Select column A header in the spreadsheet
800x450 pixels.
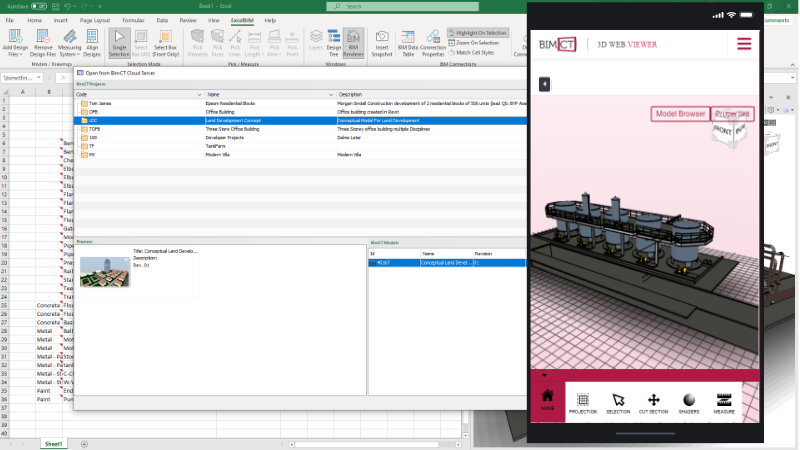pyautogui.click(x=22, y=92)
